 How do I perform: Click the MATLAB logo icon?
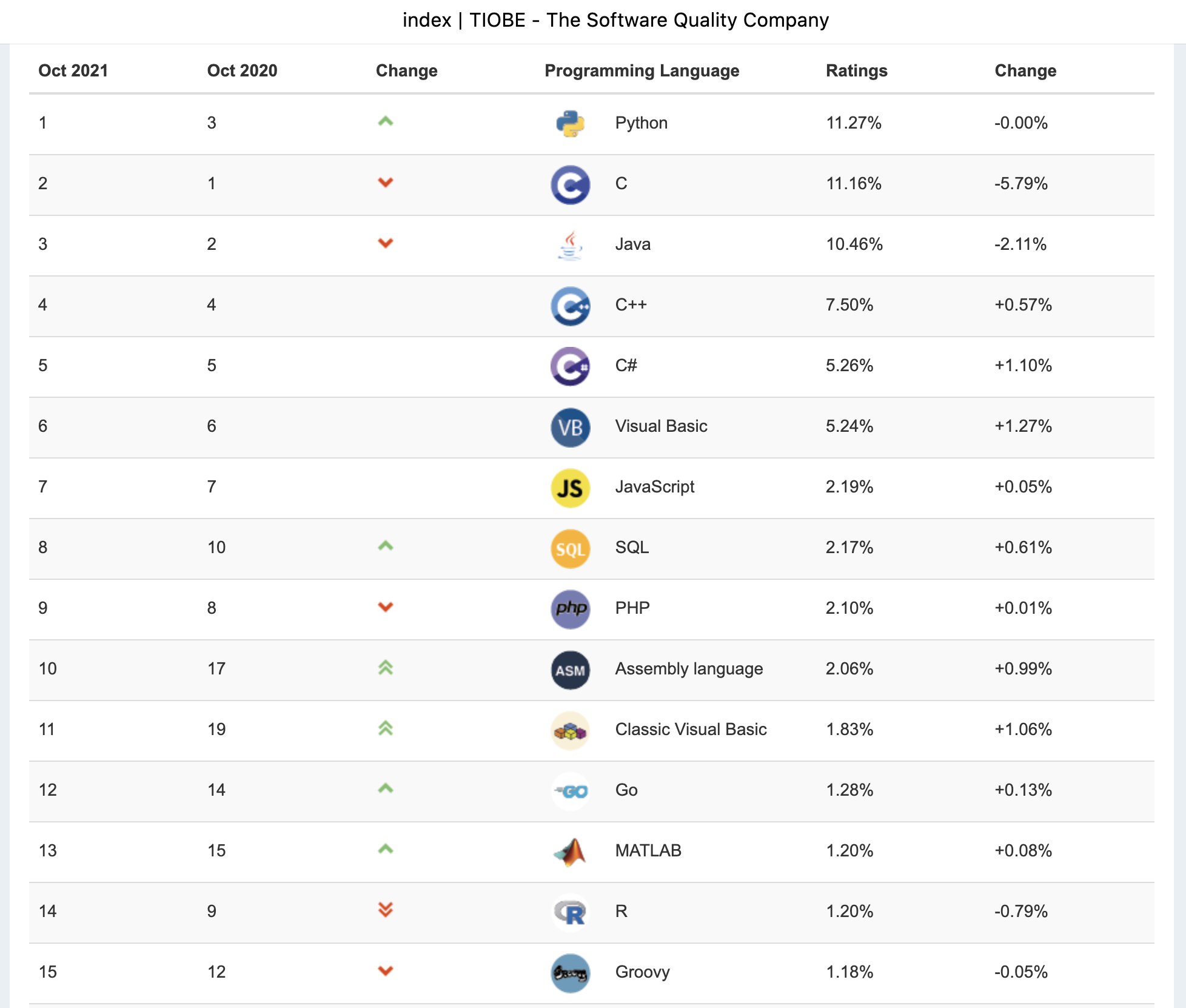tap(570, 852)
